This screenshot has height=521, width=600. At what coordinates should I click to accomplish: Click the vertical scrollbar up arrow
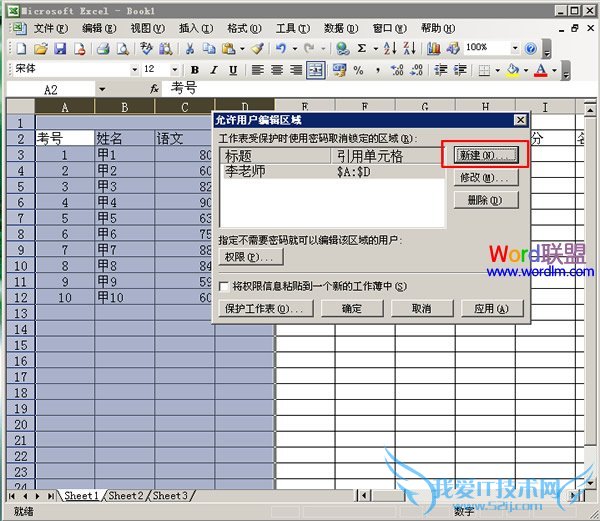pos(590,110)
